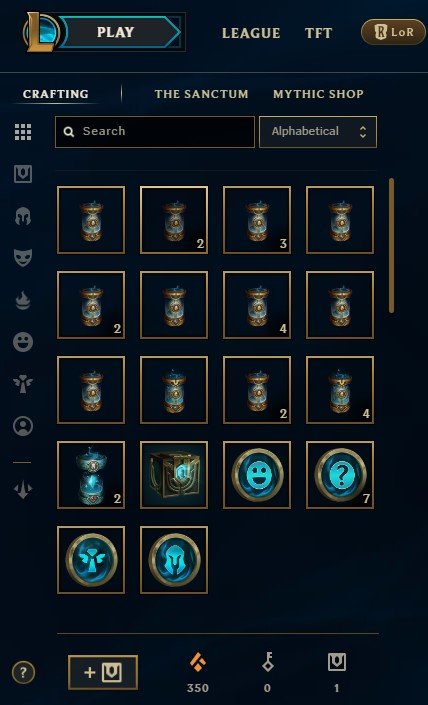Open the help question mark icon

point(23,673)
